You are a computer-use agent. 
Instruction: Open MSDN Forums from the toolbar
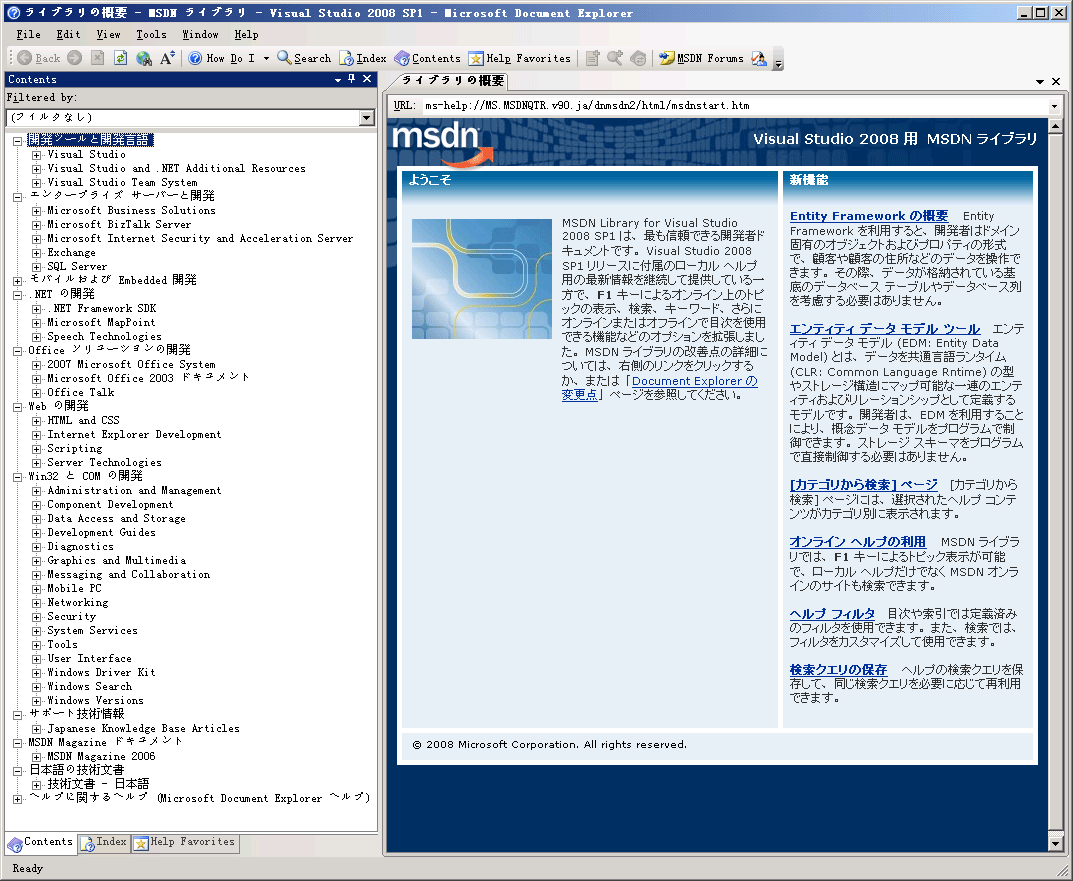(701, 58)
